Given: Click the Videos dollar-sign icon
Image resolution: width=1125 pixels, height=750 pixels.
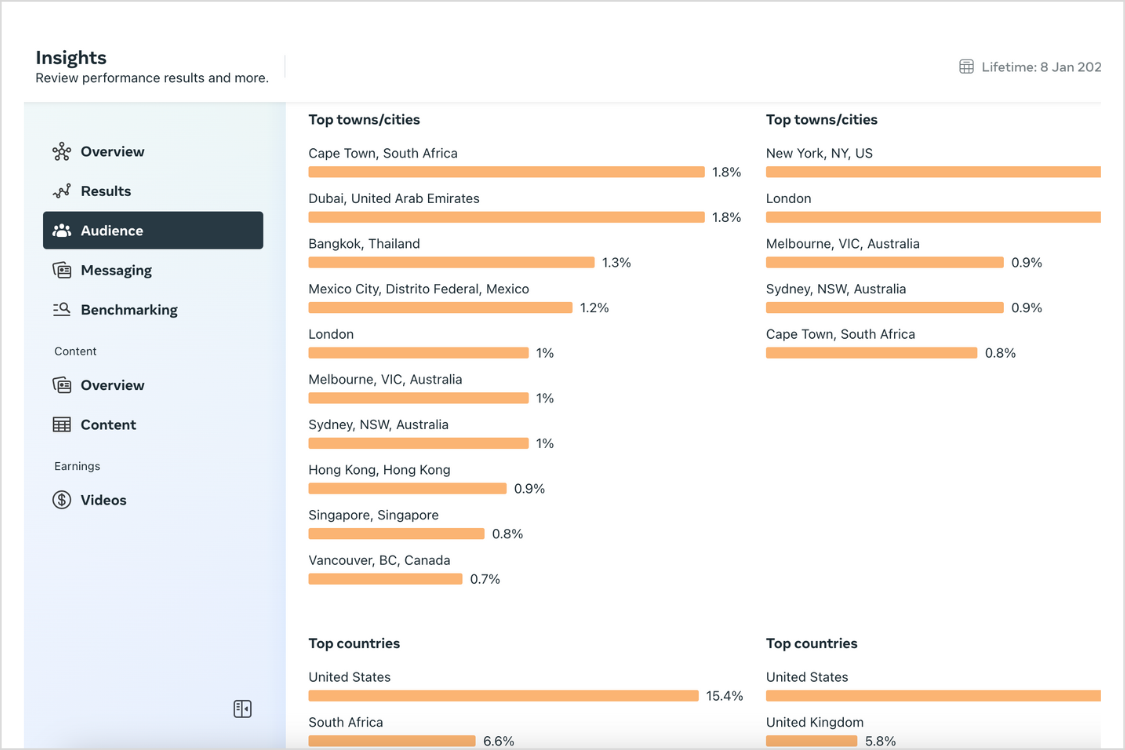Looking at the screenshot, I should (62, 500).
